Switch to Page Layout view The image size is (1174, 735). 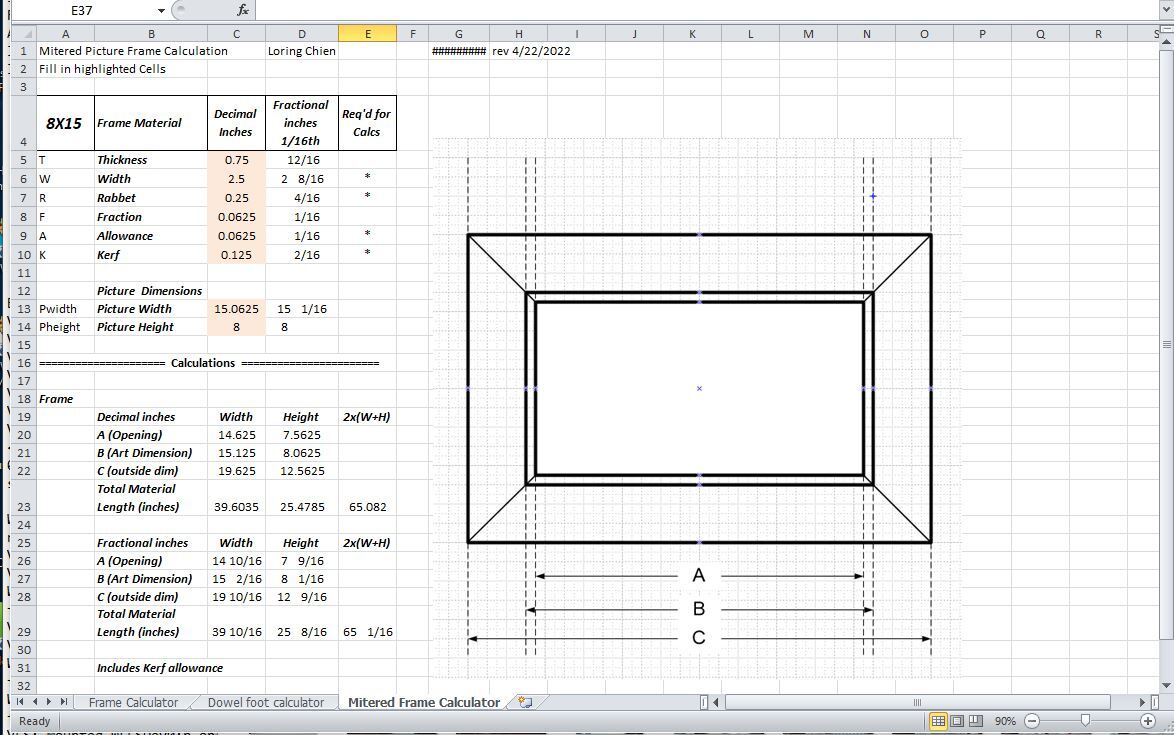click(x=956, y=721)
